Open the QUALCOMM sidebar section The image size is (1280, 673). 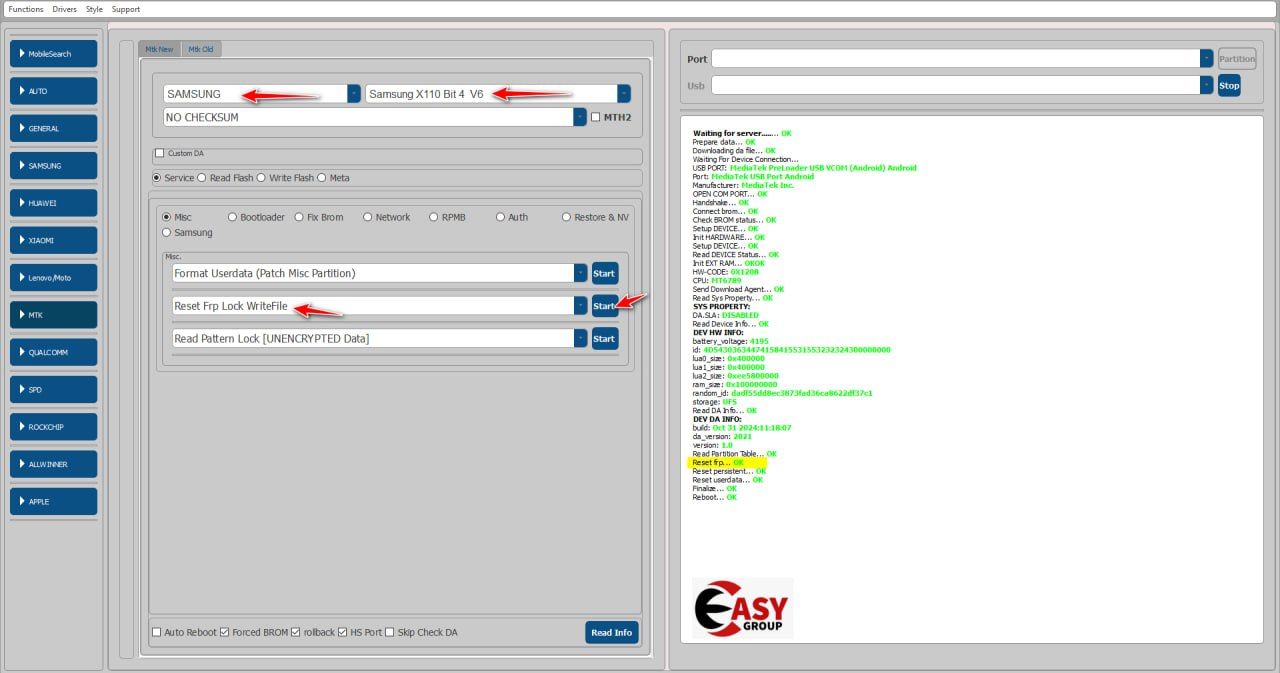tap(54, 352)
